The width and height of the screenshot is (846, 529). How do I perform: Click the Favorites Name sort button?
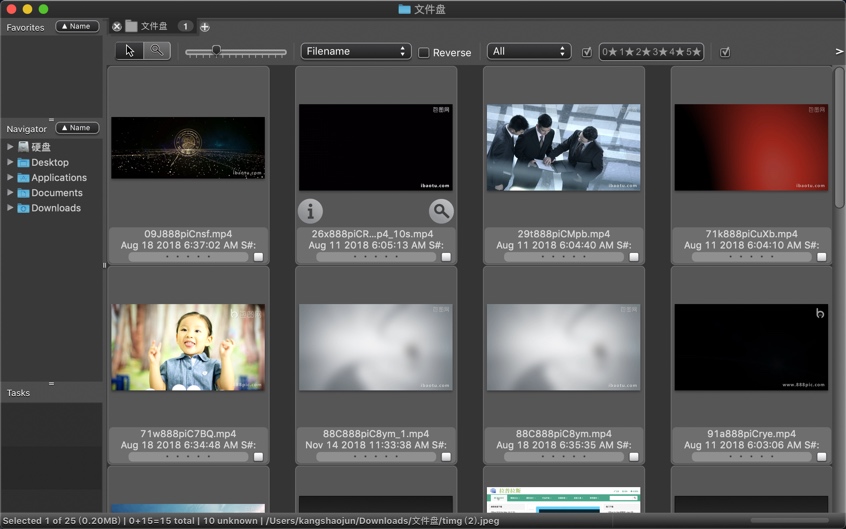point(77,26)
